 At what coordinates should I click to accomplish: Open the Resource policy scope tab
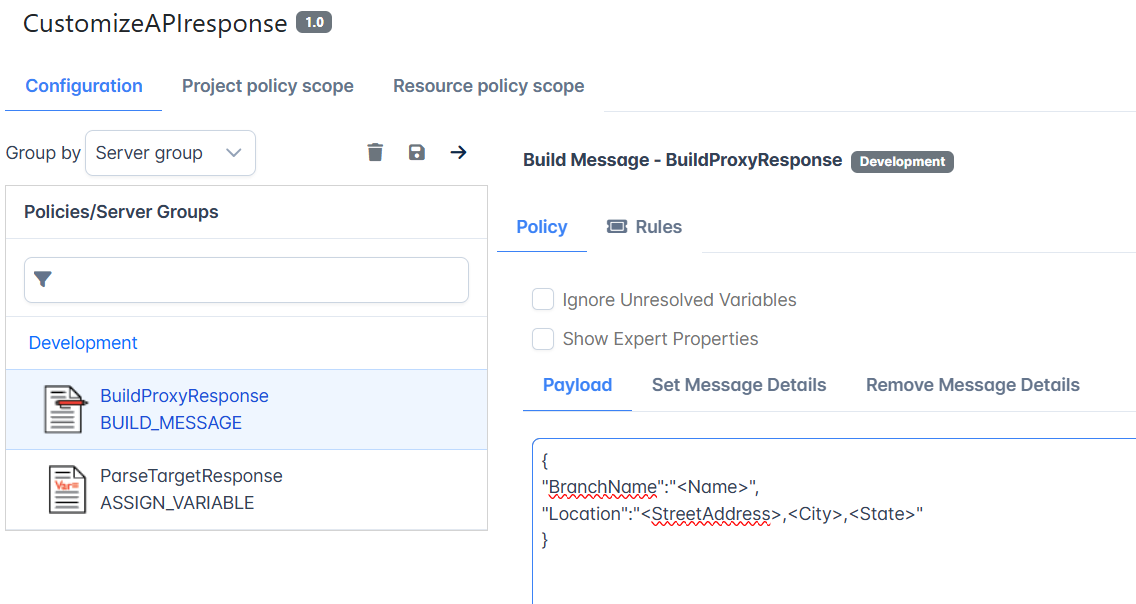(488, 85)
